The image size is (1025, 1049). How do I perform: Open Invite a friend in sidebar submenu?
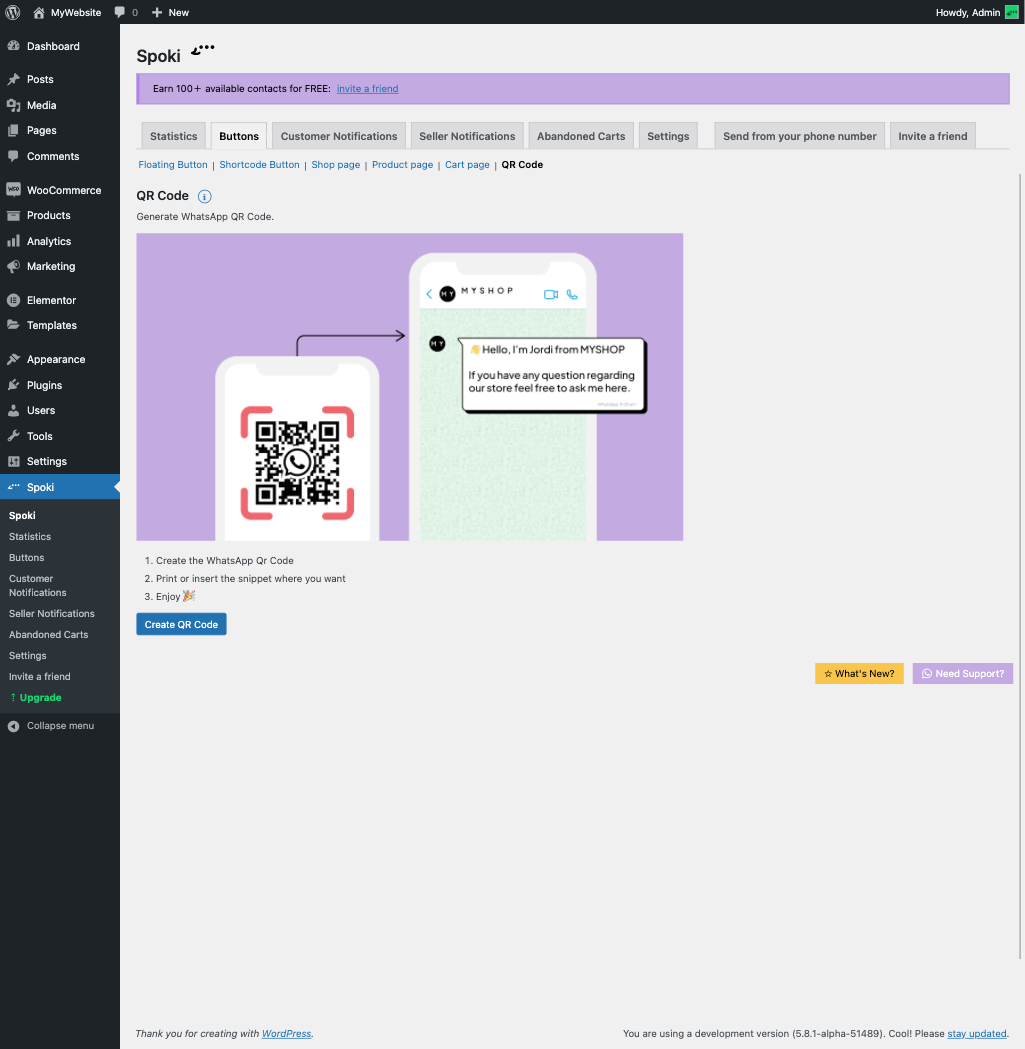pos(39,677)
